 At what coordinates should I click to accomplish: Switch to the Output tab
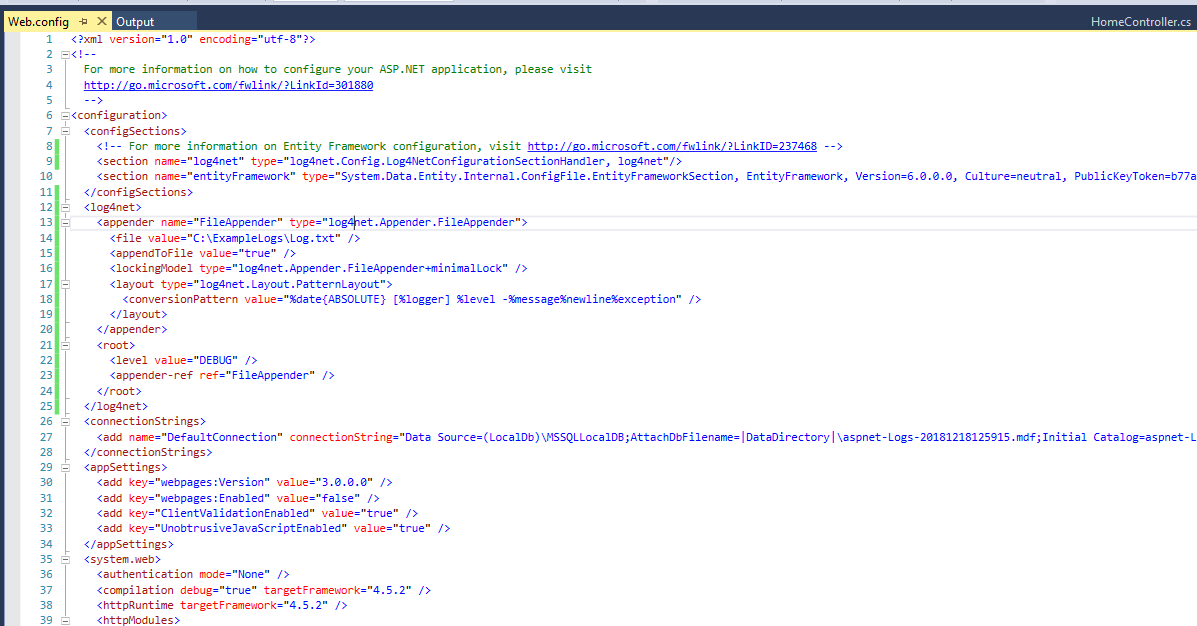click(x=134, y=19)
